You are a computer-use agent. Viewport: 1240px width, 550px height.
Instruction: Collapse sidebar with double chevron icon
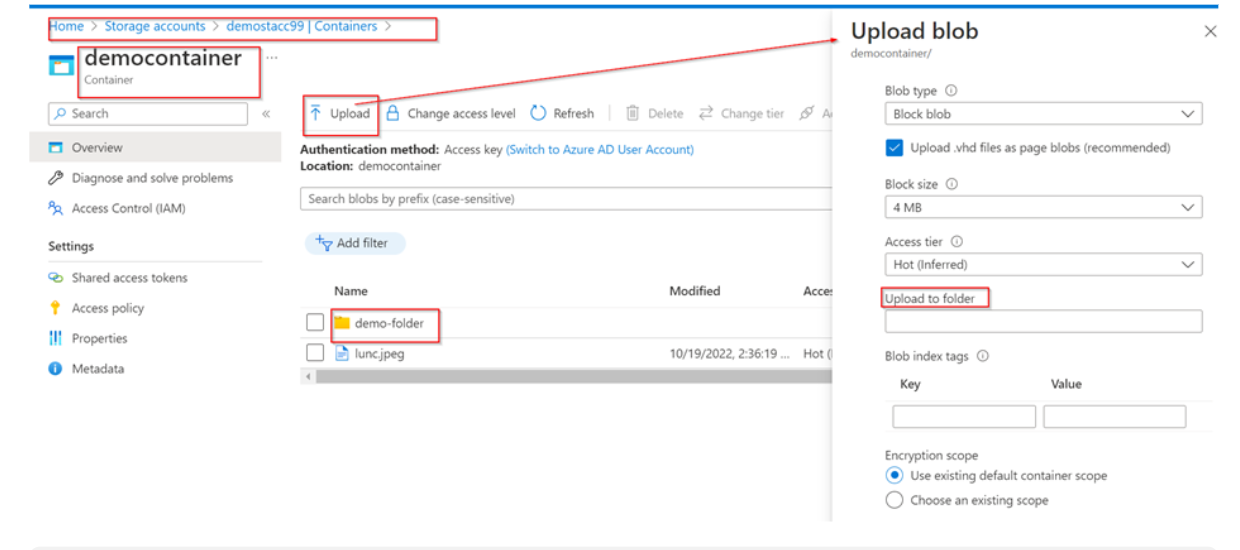(x=266, y=114)
